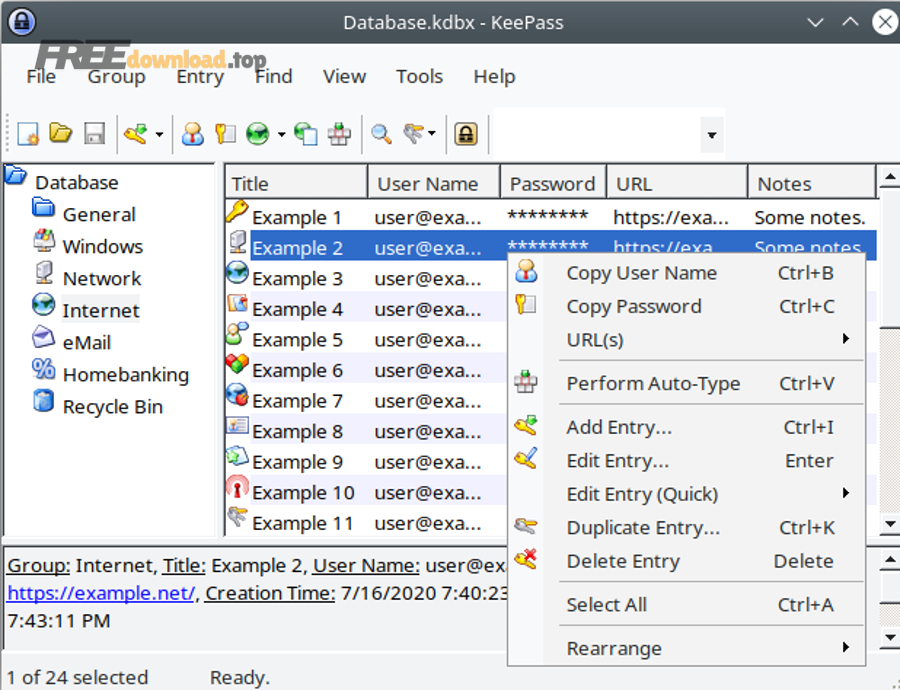Screen dimensions: 900x690
Task: Select the Homebanking group in the tree
Action: point(125,375)
